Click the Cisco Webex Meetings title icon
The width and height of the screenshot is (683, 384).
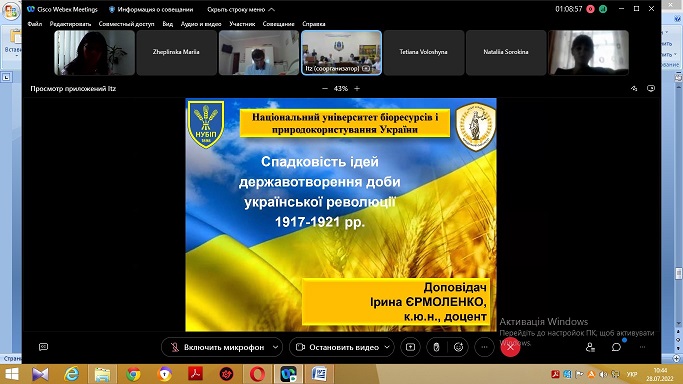(31, 9)
